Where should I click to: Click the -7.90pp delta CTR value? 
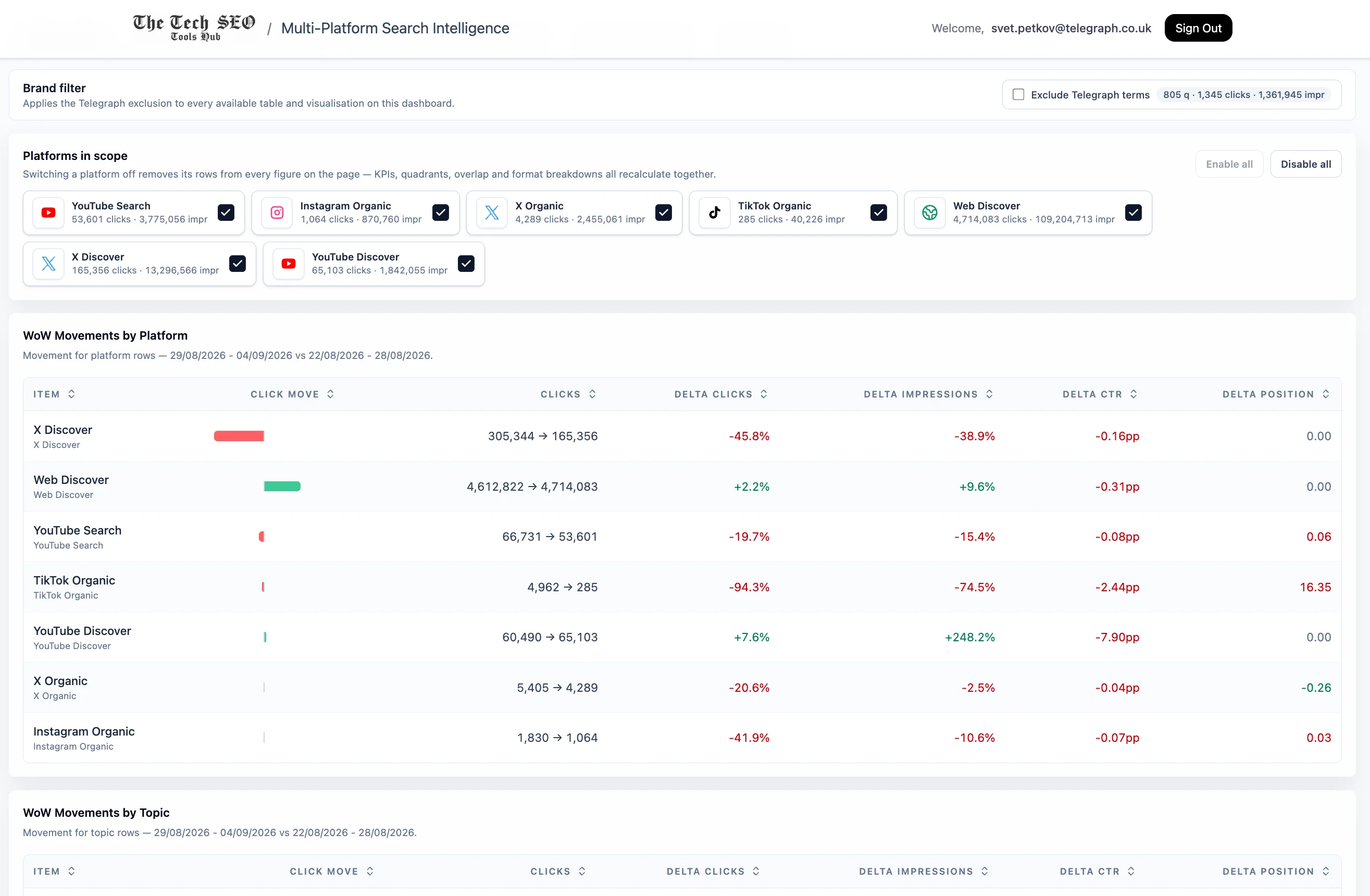pos(1117,637)
